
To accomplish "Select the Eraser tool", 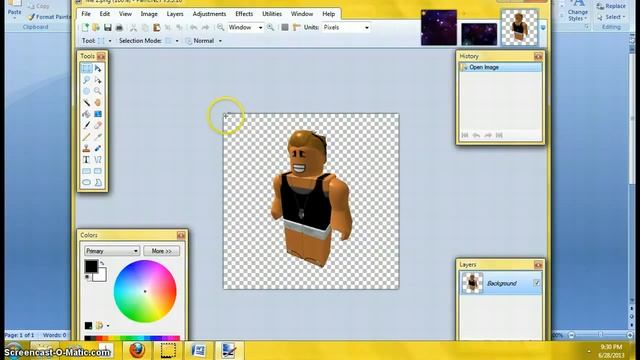I will (x=98, y=125).
